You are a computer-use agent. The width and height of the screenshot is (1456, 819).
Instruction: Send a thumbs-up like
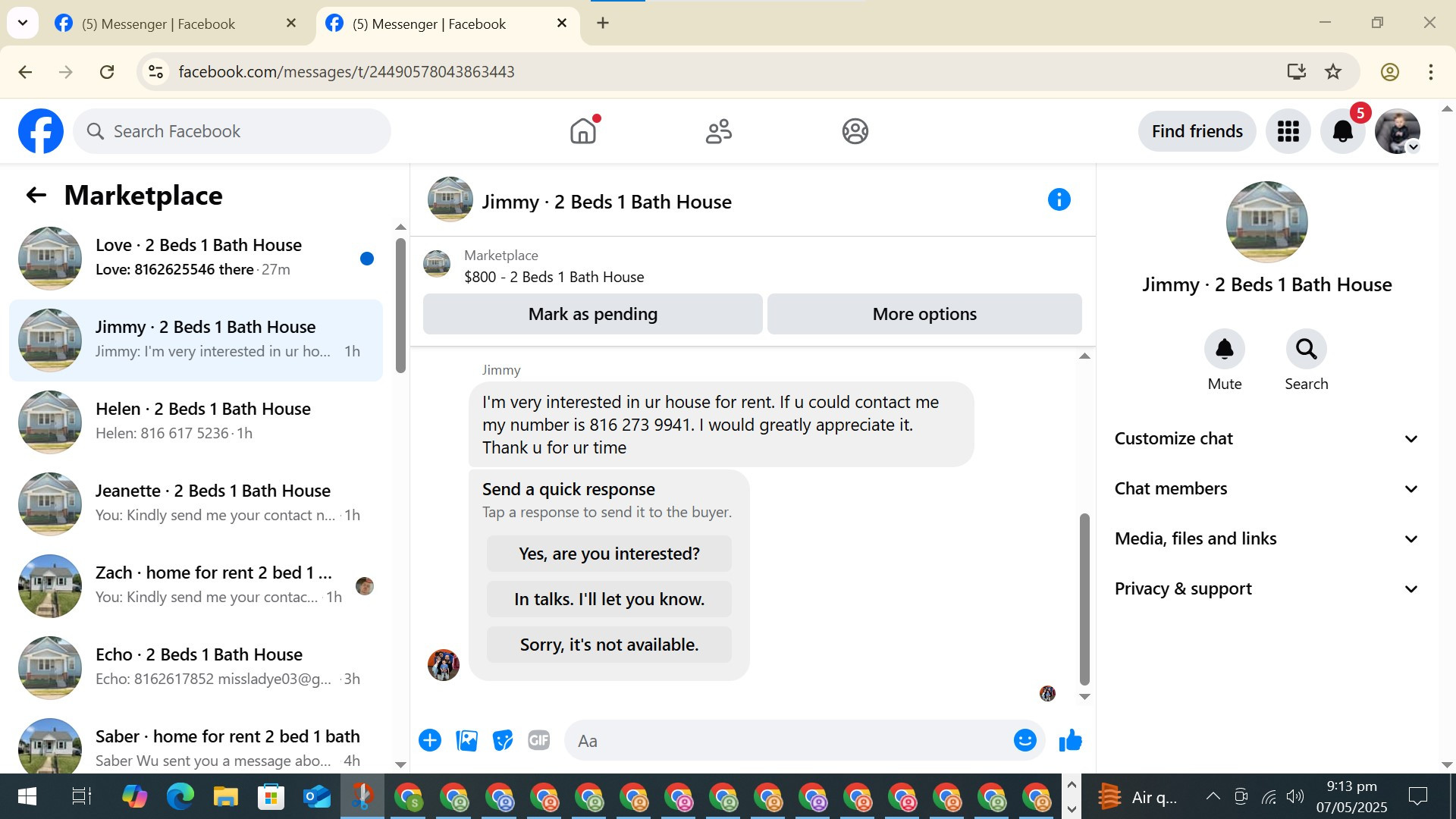coord(1070,740)
